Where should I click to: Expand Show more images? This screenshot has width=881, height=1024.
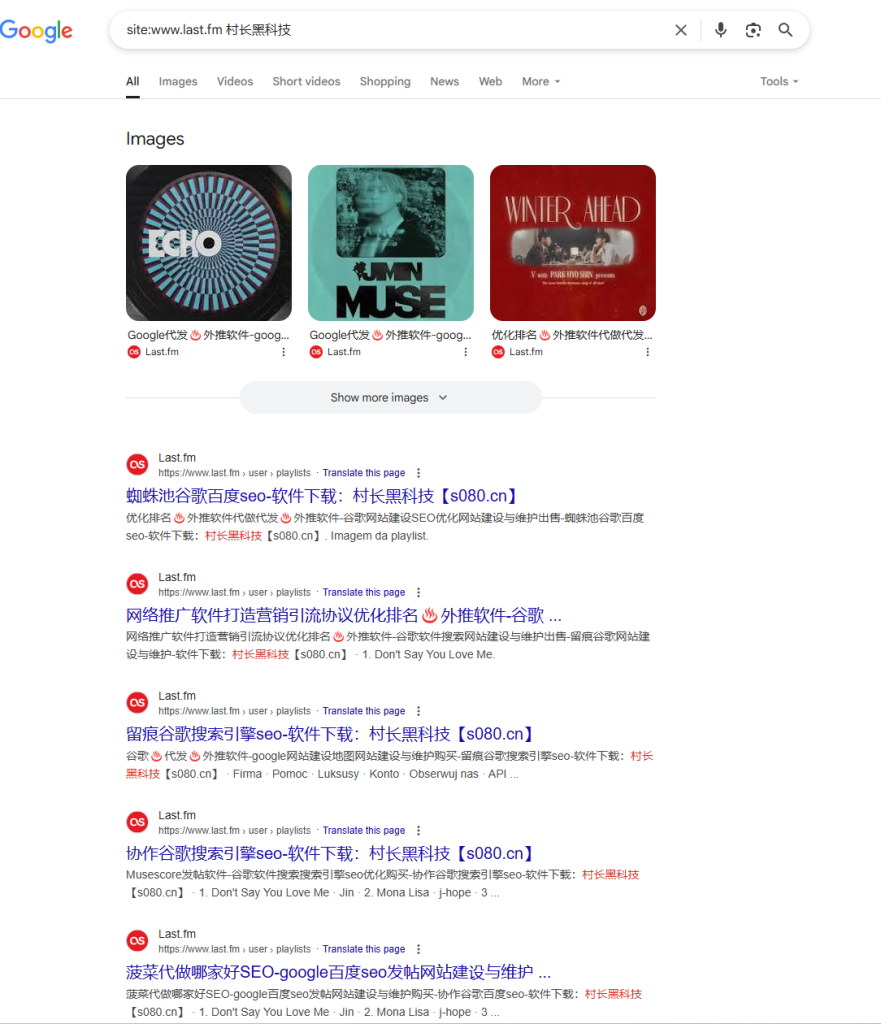[390, 398]
